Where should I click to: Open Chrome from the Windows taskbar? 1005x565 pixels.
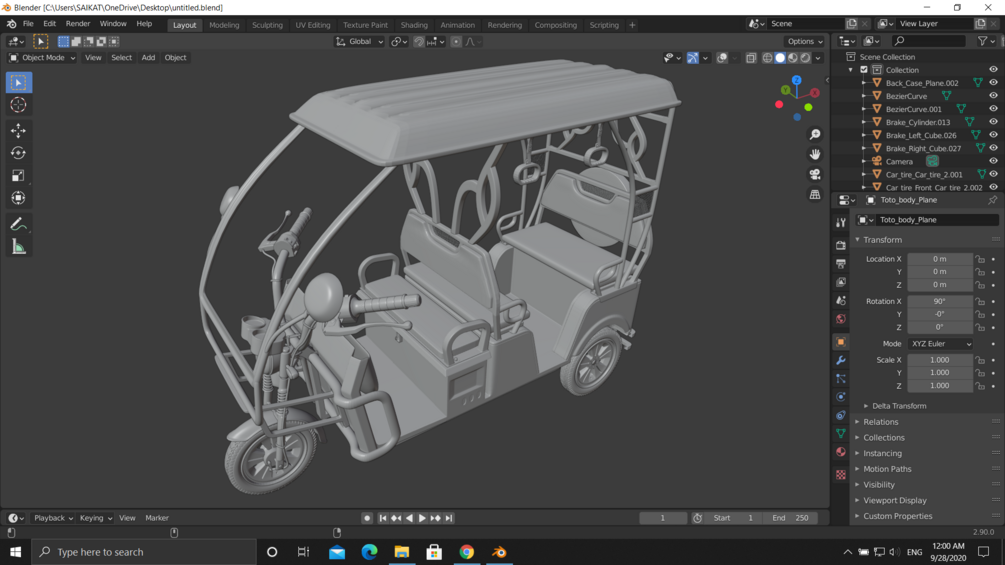coord(467,552)
